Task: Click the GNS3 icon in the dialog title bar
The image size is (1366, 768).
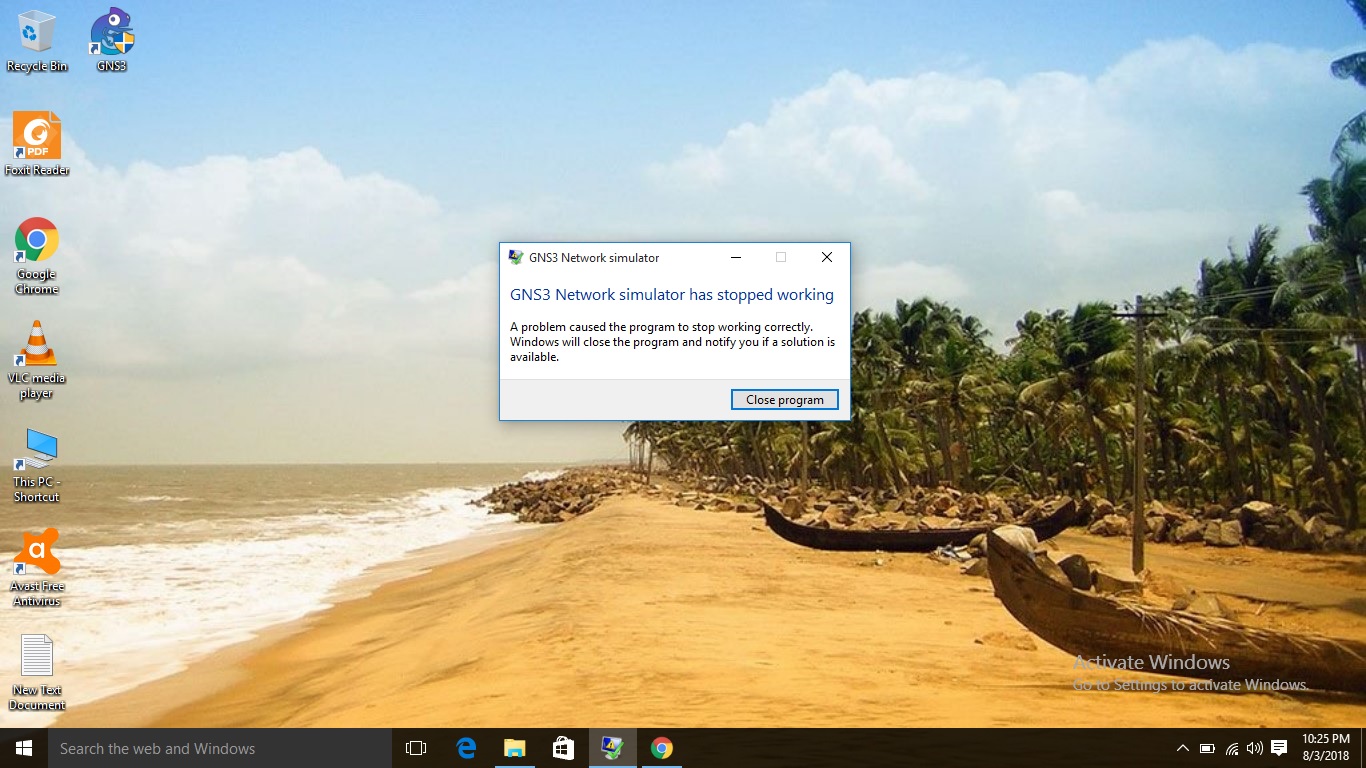Action: [516, 258]
